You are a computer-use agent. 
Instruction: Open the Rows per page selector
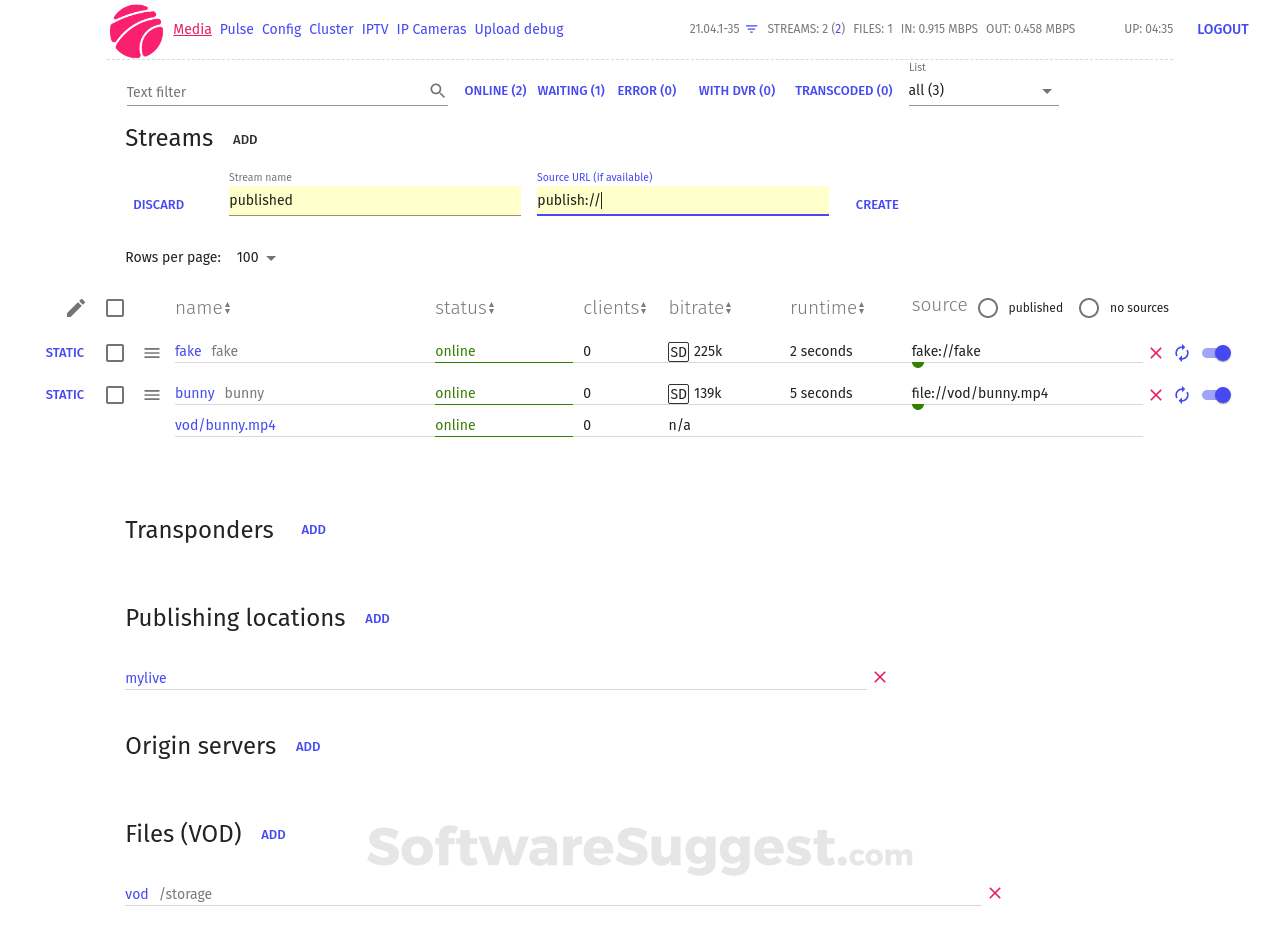[255, 257]
